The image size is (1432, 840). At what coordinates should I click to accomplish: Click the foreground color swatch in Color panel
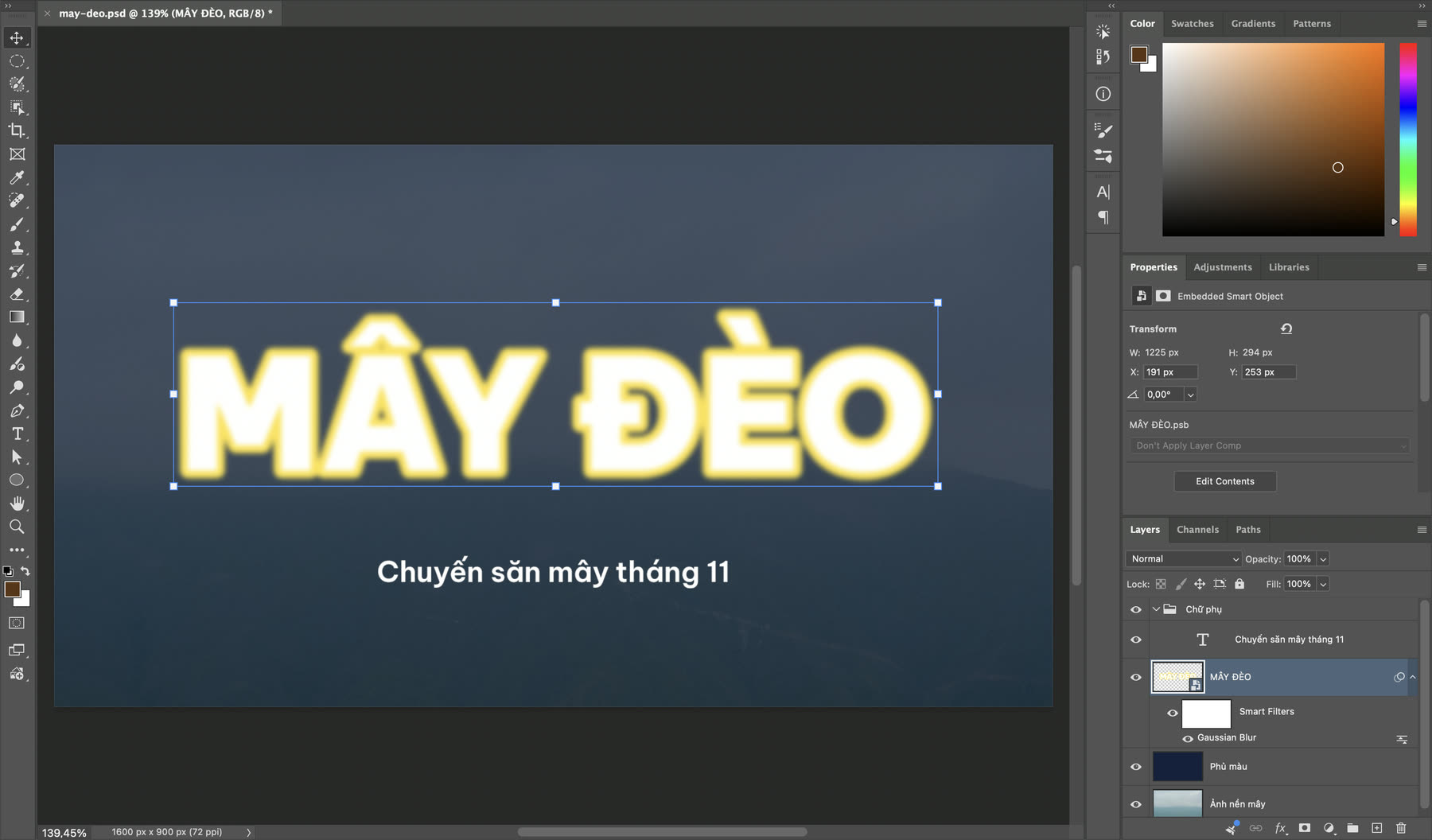click(1139, 54)
